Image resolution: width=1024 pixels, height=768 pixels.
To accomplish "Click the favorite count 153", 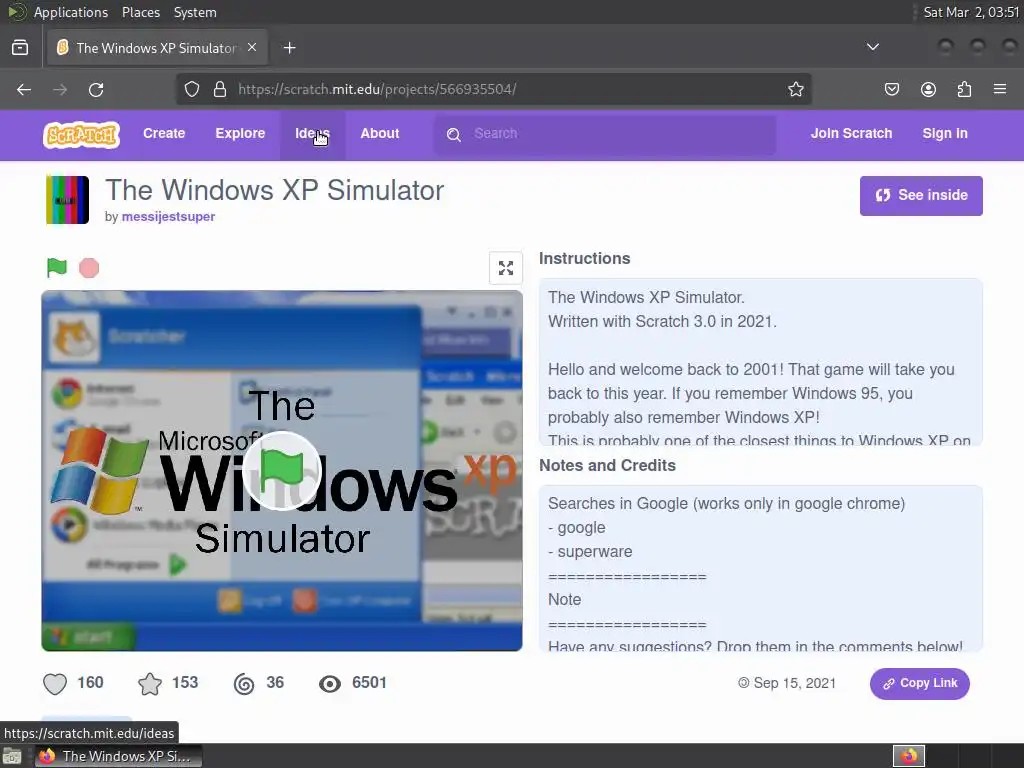I will tap(185, 683).
